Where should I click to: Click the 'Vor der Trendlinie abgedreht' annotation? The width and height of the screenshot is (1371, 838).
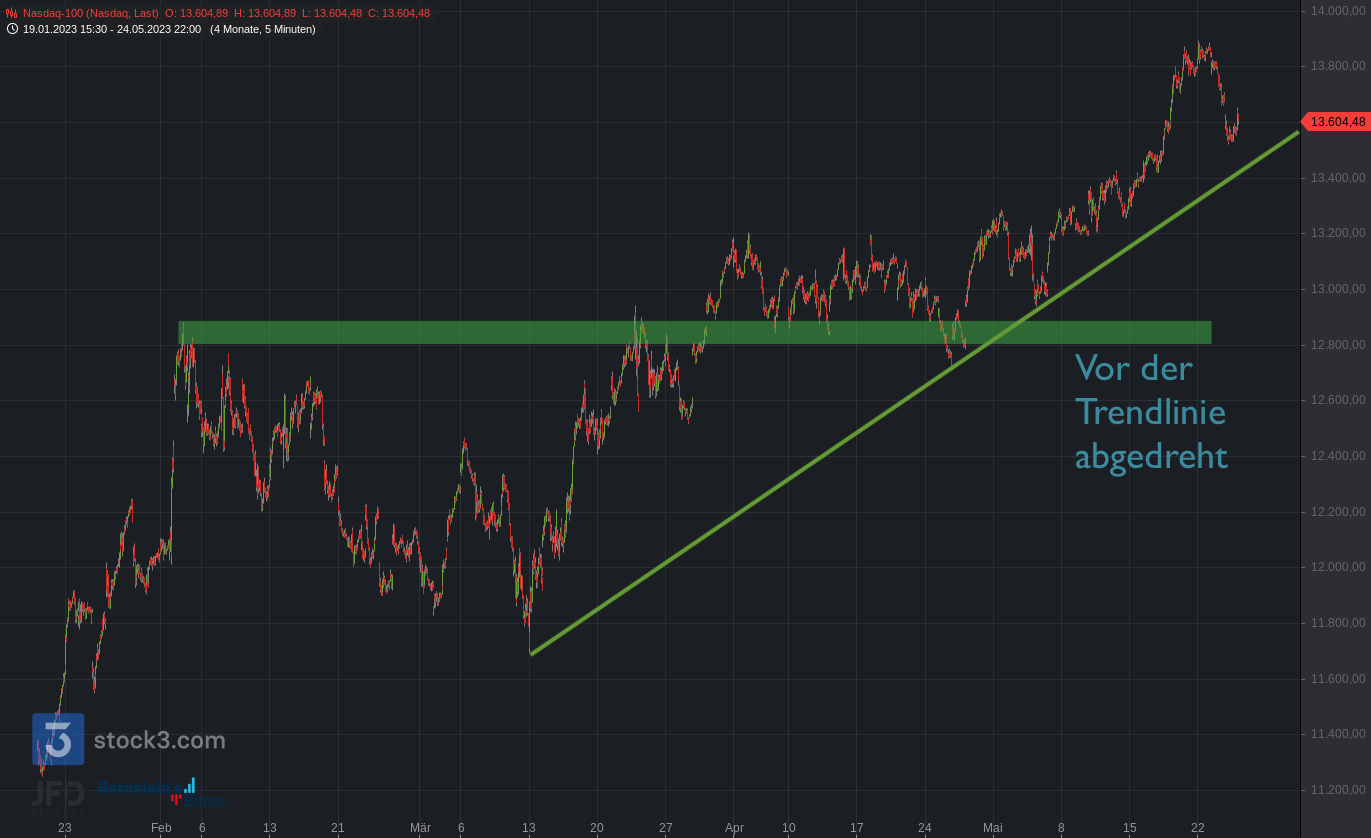pyautogui.click(x=1150, y=411)
